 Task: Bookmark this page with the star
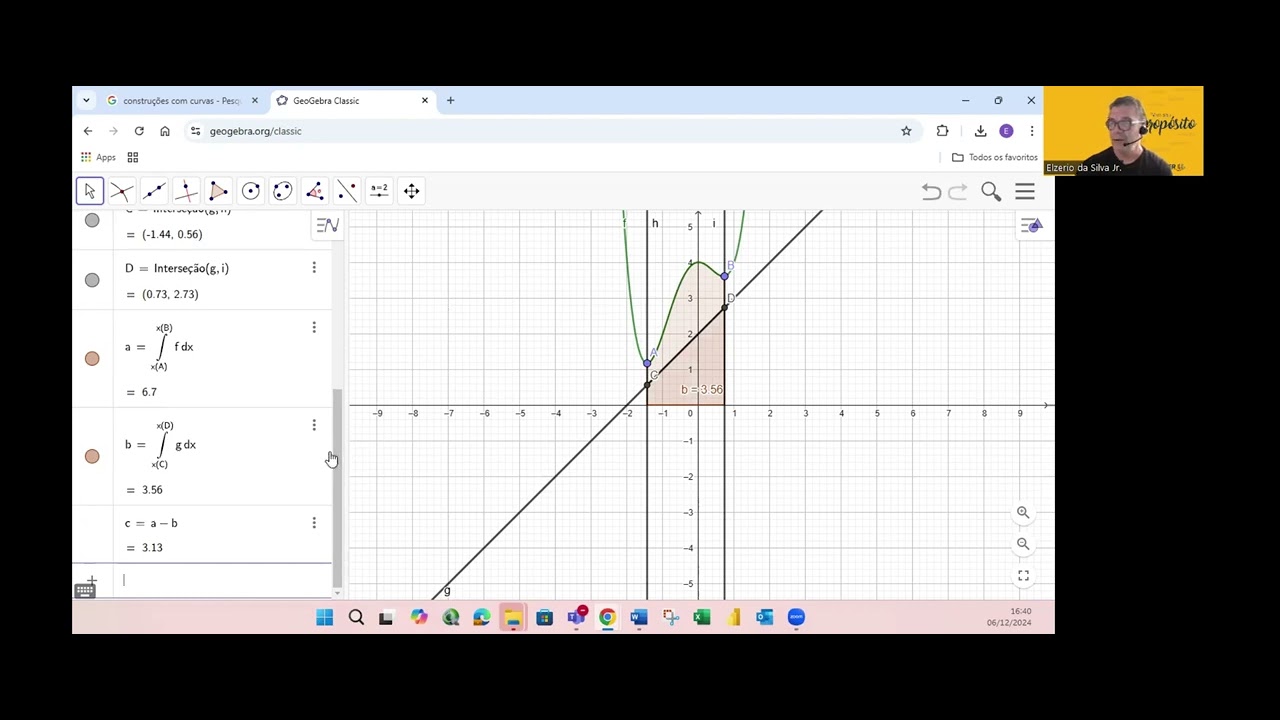pyautogui.click(x=906, y=131)
